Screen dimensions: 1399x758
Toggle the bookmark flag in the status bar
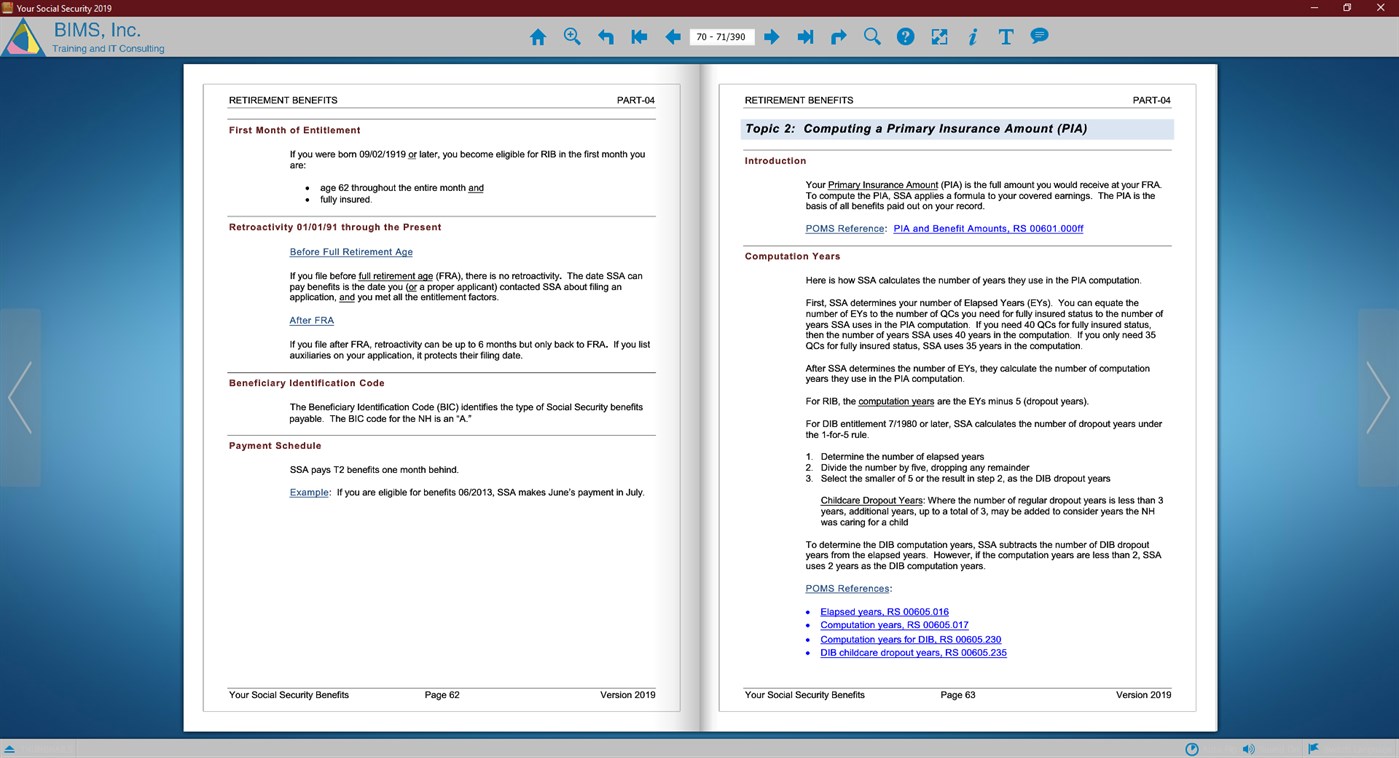(1311, 748)
